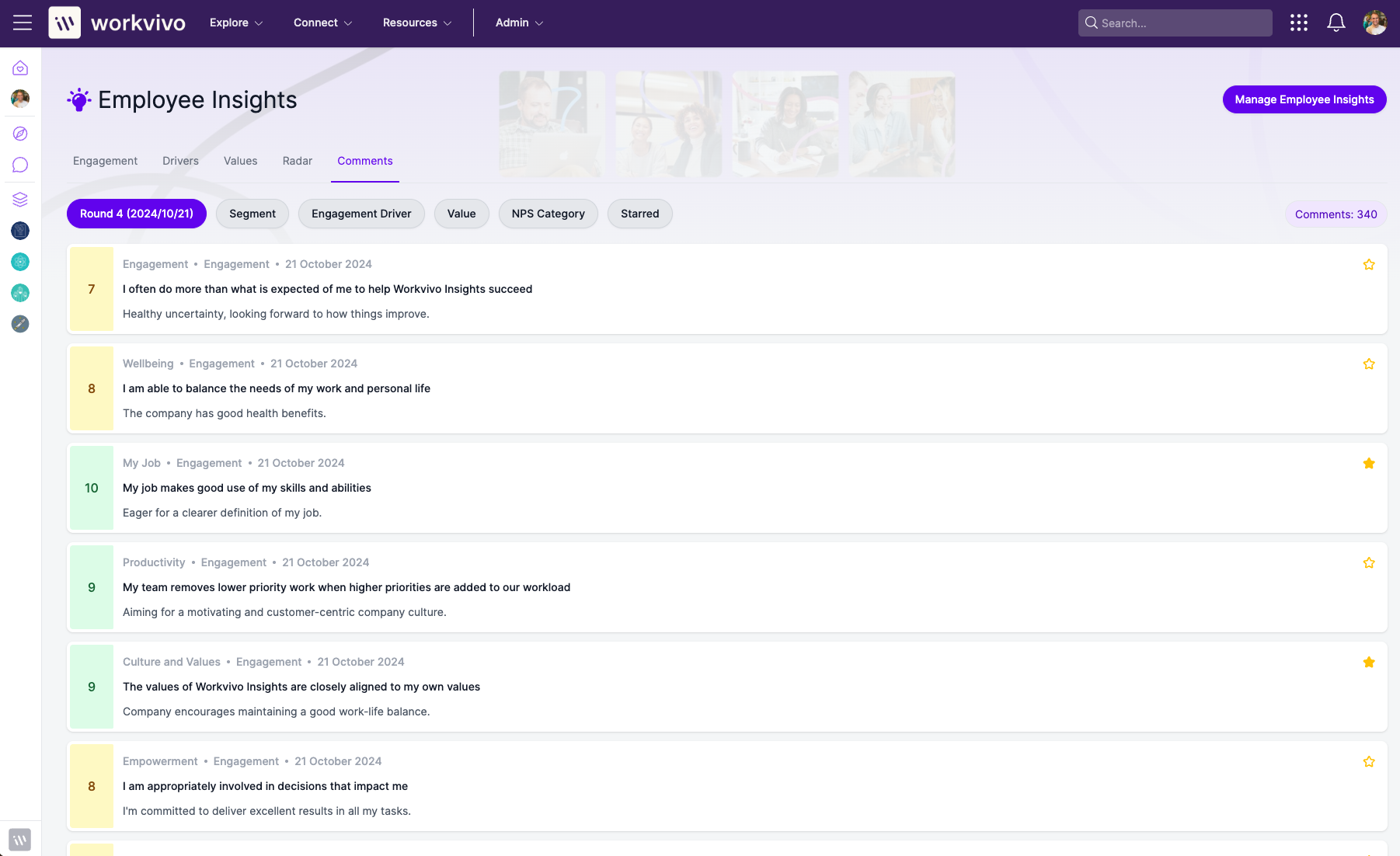Image resolution: width=1400 pixels, height=856 pixels.
Task: Open the teal atom space icon in sidebar
Action: click(x=20, y=262)
